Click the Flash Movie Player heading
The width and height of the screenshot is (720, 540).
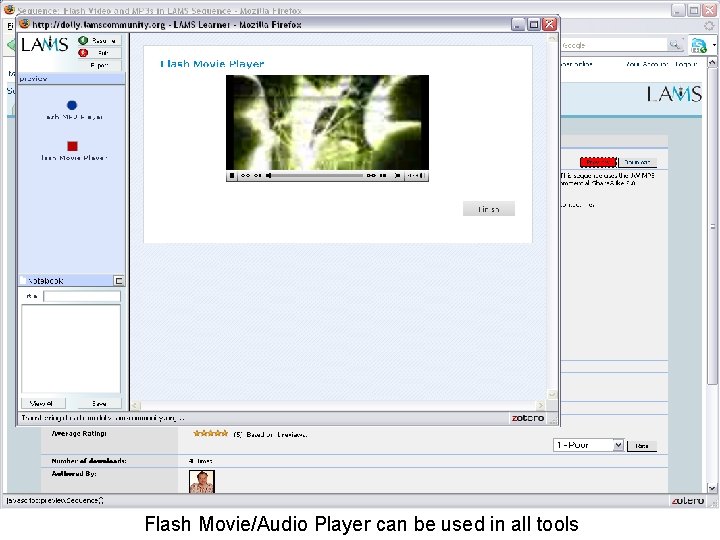(212, 64)
